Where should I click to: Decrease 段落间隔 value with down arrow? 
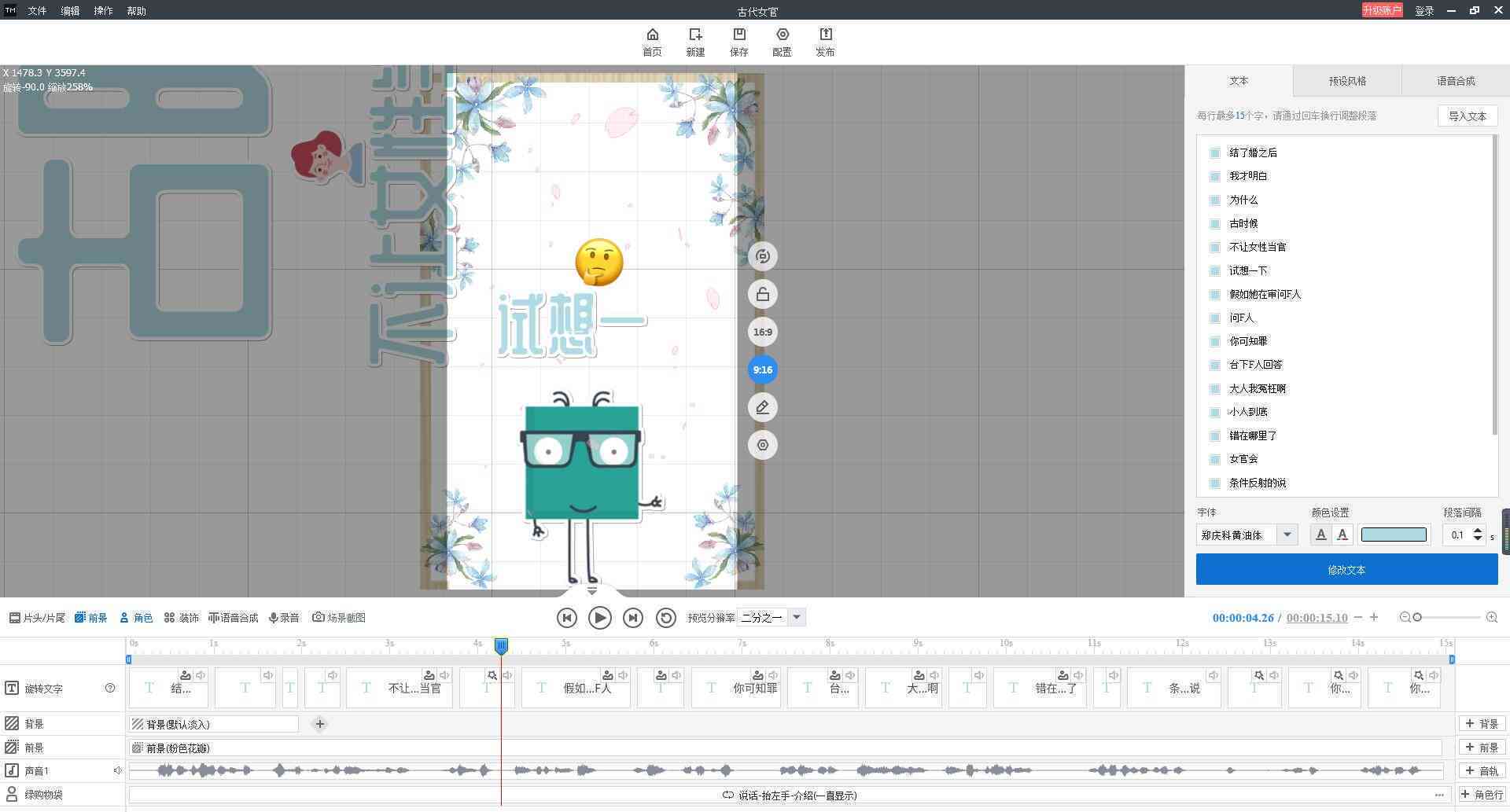[x=1477, y=540]
